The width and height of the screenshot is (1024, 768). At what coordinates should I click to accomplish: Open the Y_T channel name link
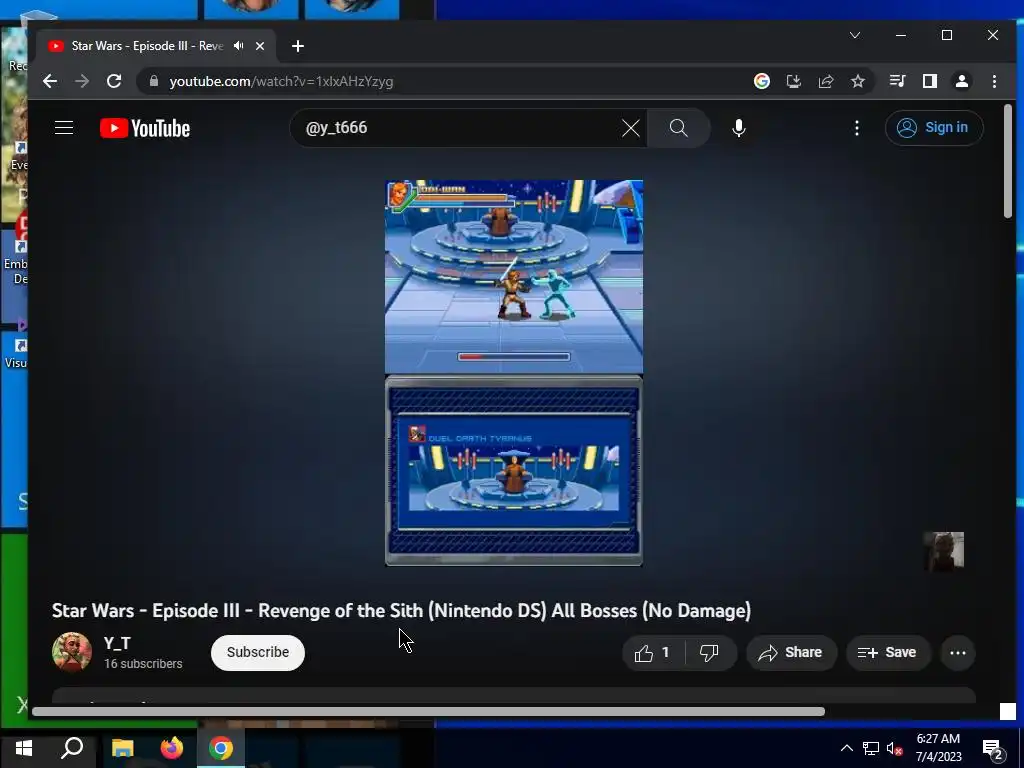(x=118, y=643)
